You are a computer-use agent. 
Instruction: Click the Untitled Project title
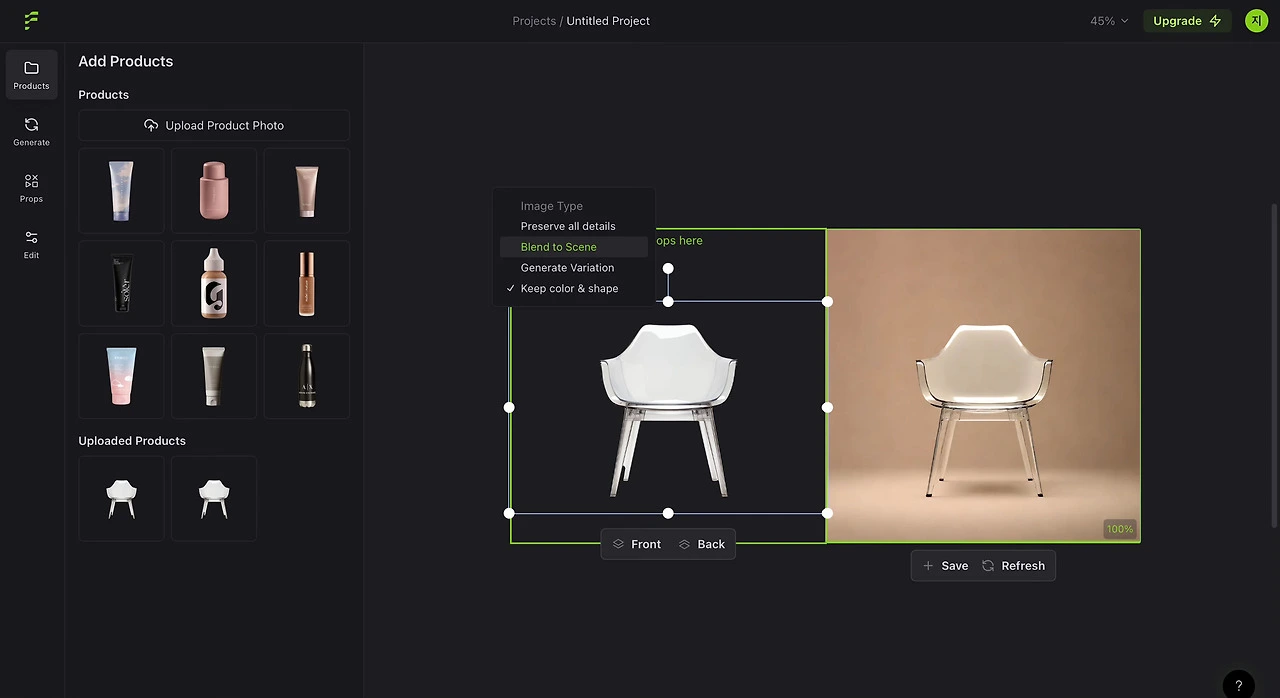click(x=608, y=21)
